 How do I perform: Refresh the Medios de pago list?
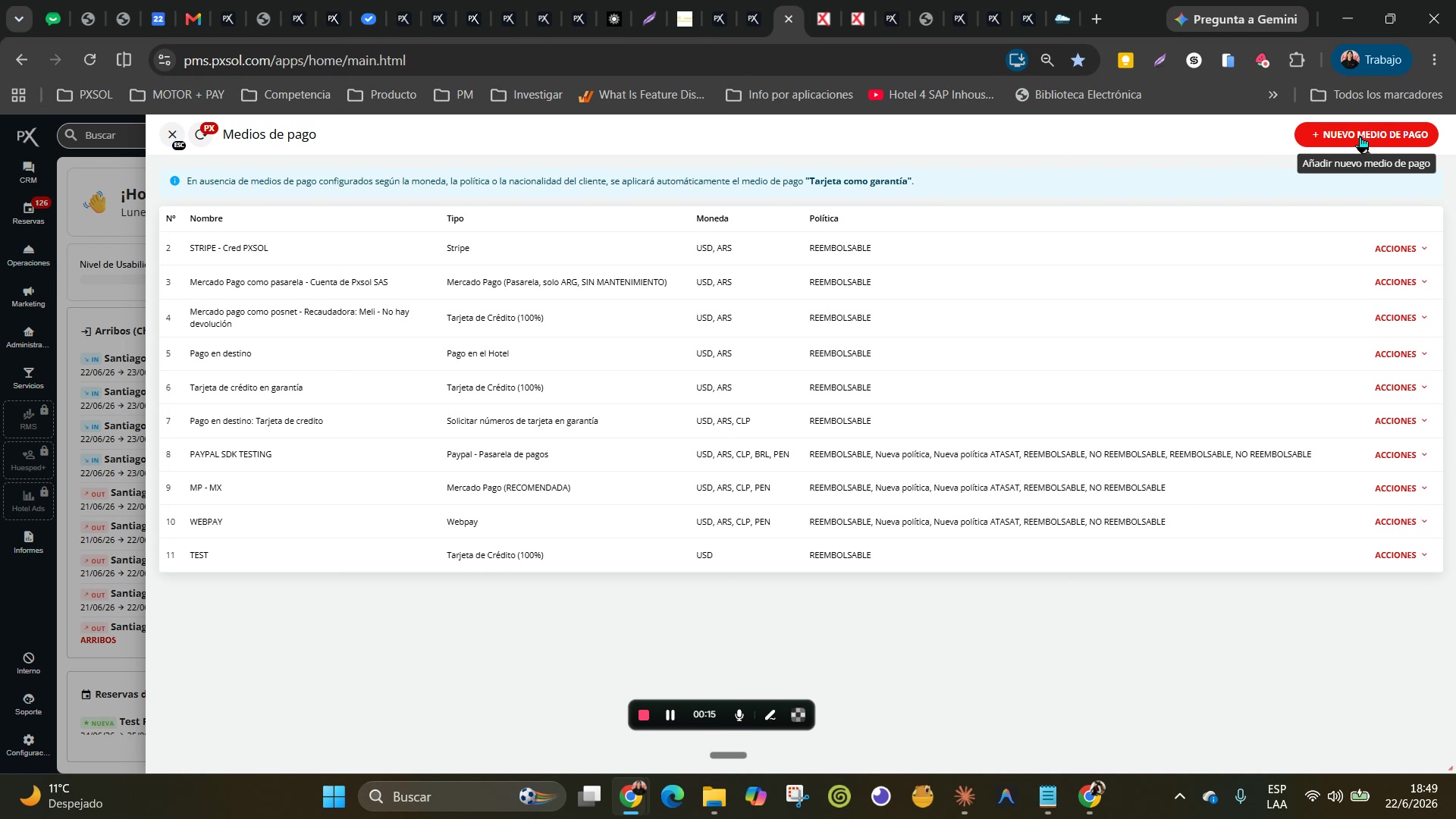tap(200, 134)
